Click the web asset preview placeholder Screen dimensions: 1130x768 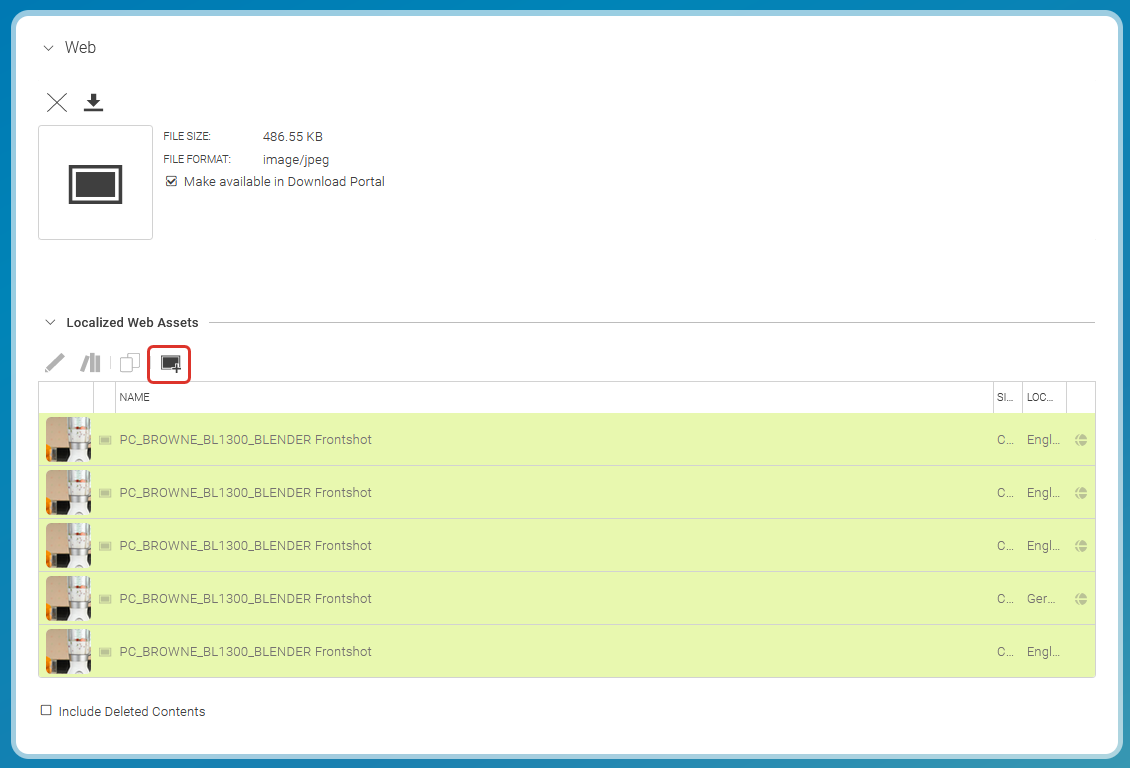point(95,183)
